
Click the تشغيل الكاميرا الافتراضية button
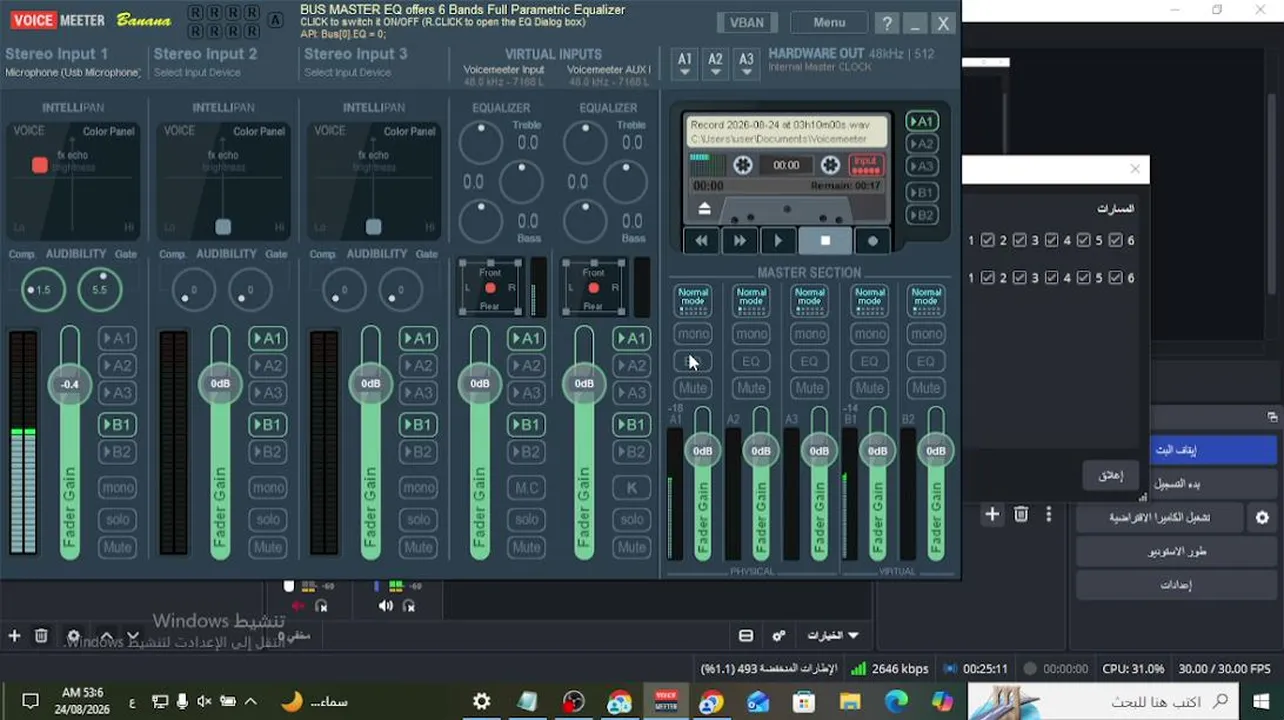1160,518
